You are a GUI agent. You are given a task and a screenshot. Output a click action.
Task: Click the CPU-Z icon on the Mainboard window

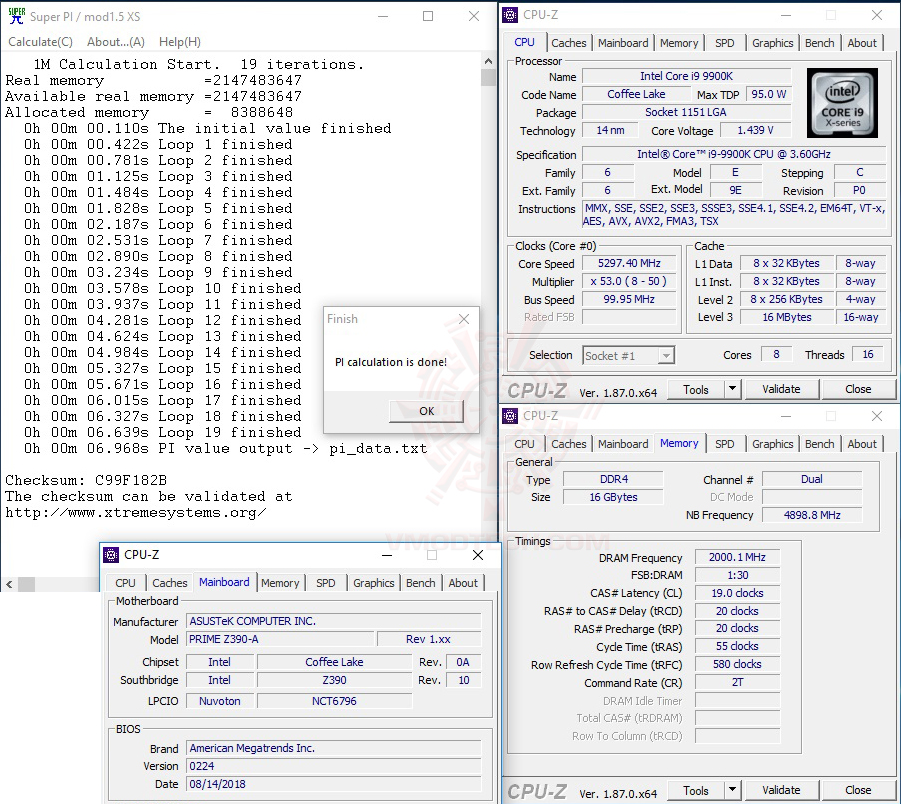pyautogui.click(x=113, y=555)
